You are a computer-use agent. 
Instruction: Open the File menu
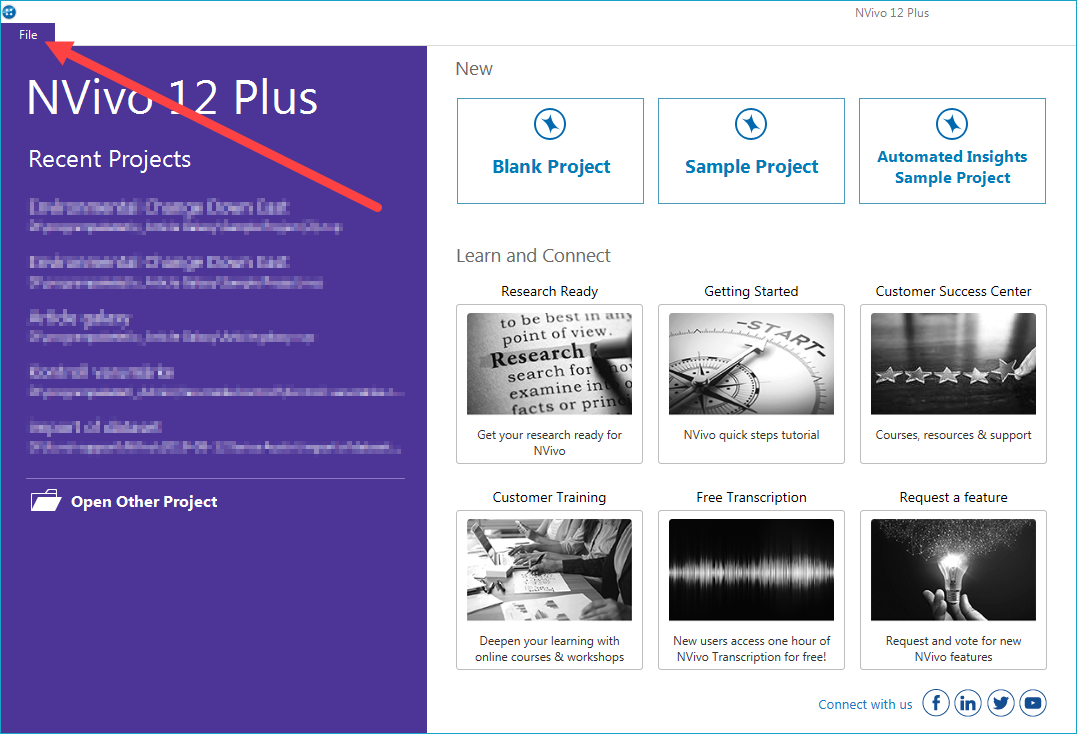click(28, 35)
